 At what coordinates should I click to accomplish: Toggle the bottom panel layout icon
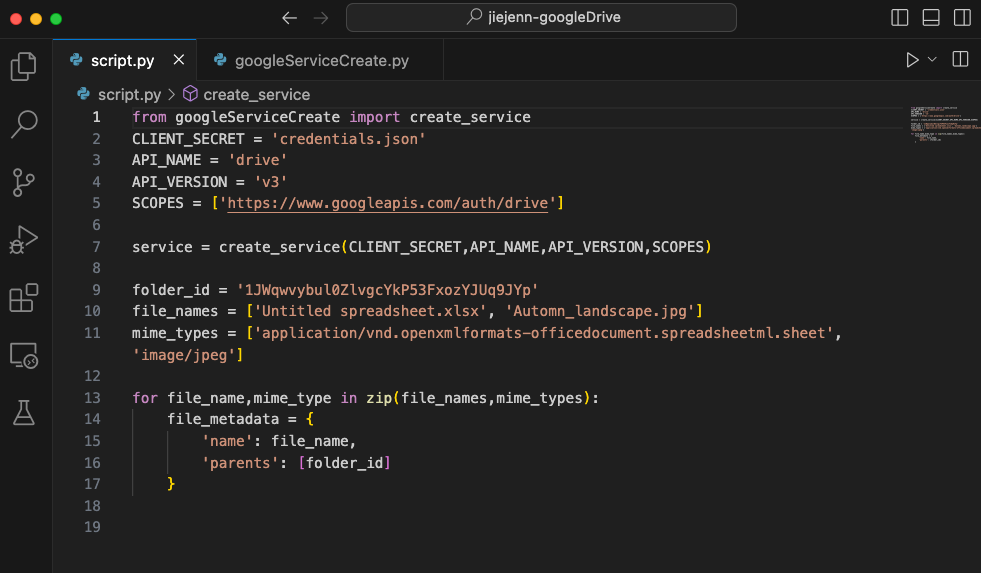click(x=931, y=18)
